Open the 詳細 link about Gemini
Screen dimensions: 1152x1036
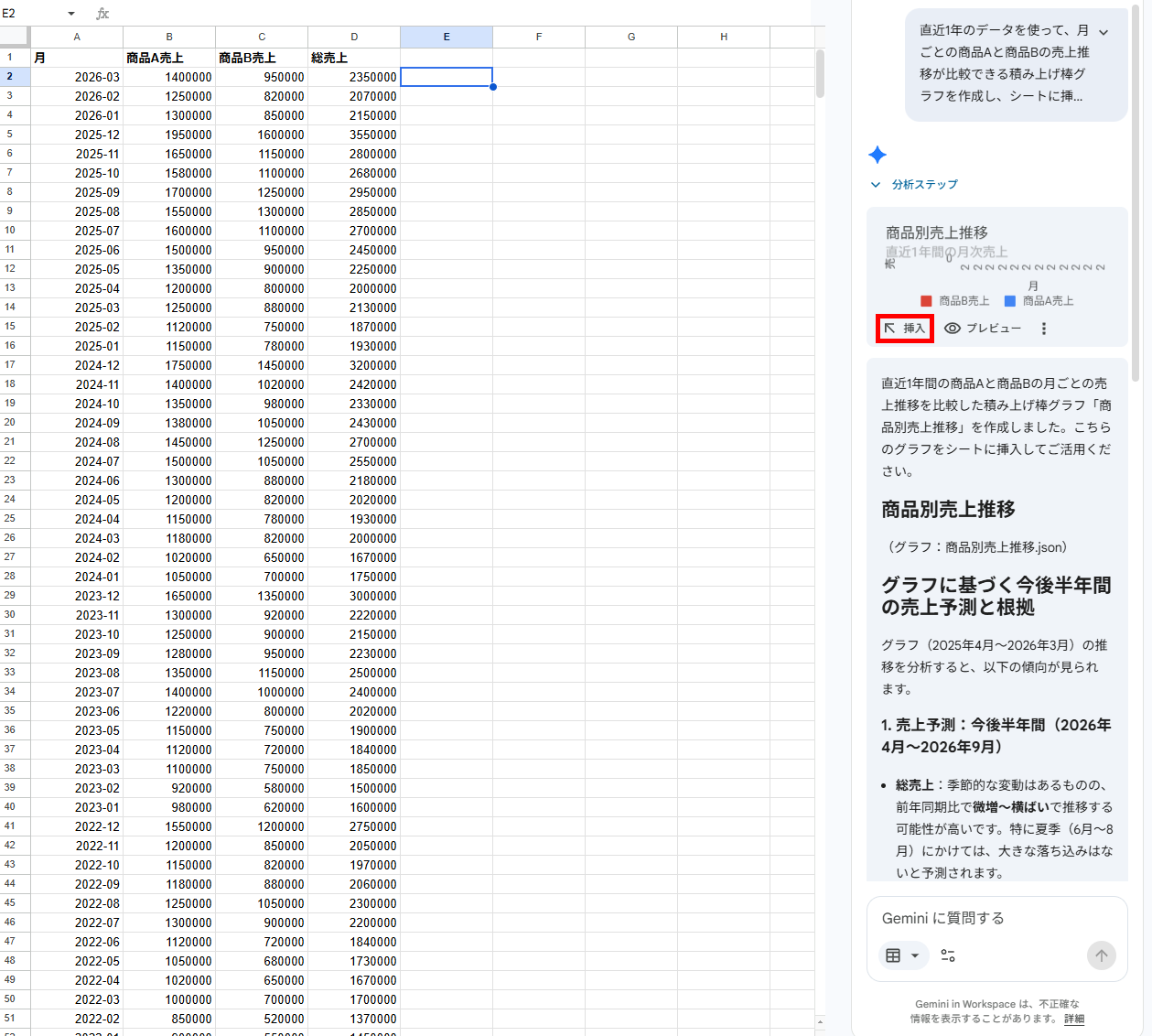point(1074,1019)
